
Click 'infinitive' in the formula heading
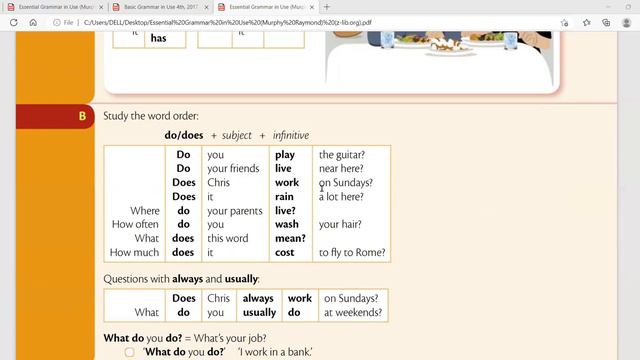291,135
